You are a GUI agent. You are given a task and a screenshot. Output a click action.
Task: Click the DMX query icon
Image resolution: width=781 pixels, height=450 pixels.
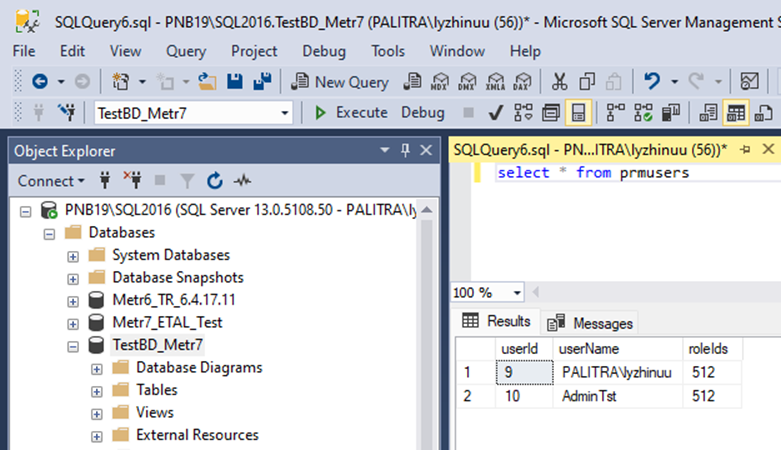pos(467,81)
